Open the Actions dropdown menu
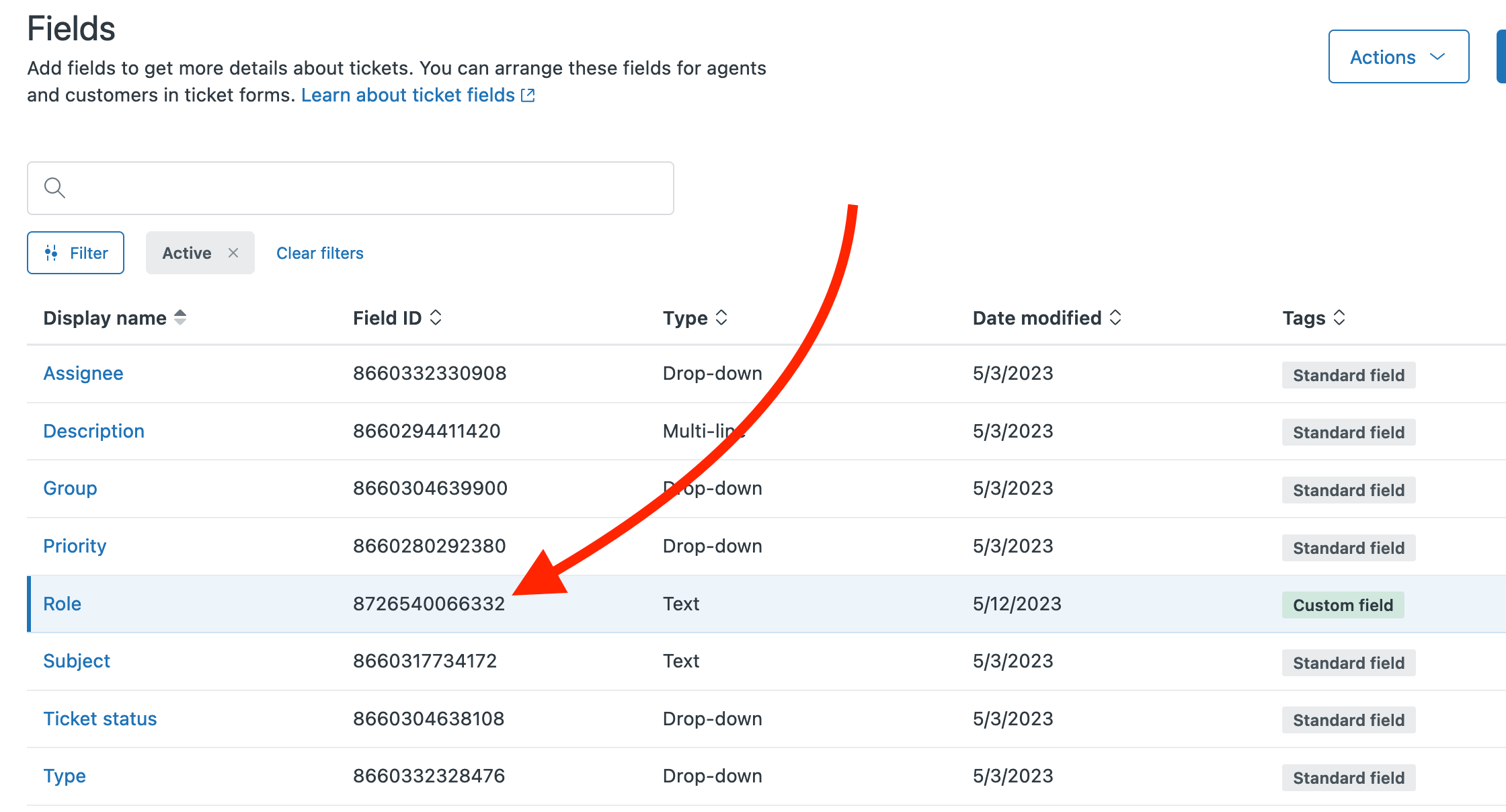The height and width of the screenshot is (812, 1506). [x=1398, y=56]
